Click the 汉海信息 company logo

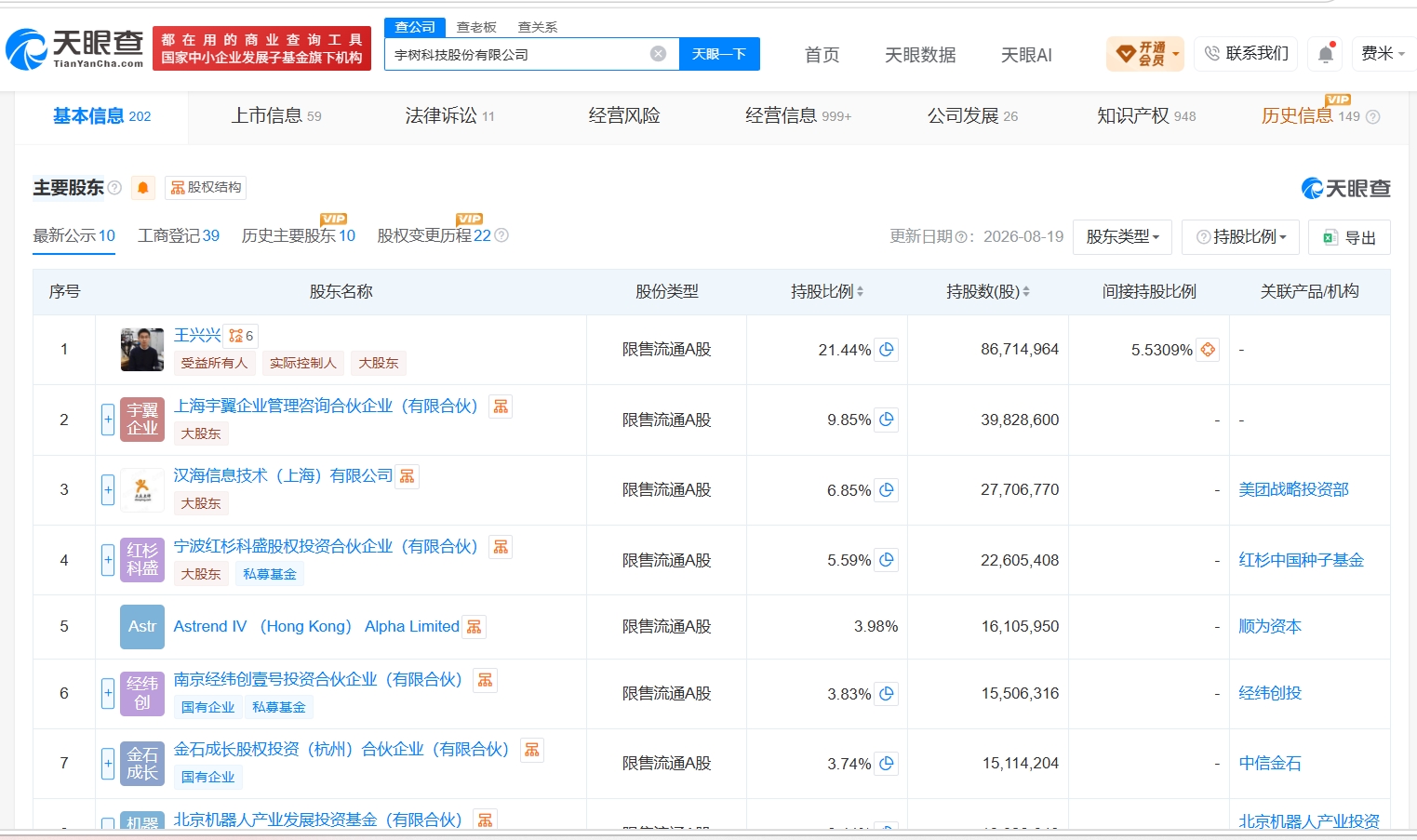142,490
